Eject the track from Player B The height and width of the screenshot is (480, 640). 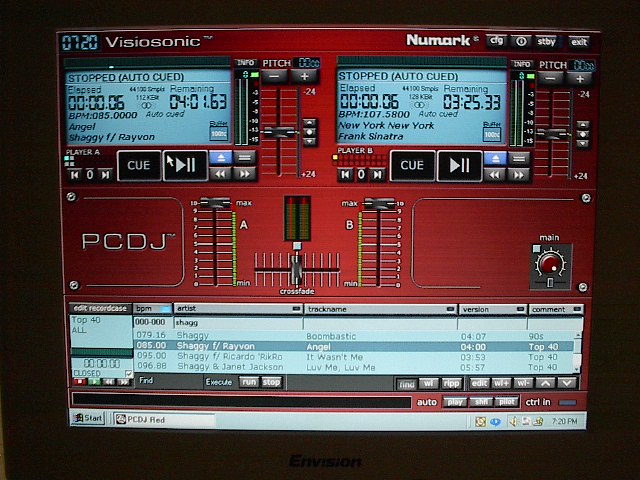click(x=495, y=158)
